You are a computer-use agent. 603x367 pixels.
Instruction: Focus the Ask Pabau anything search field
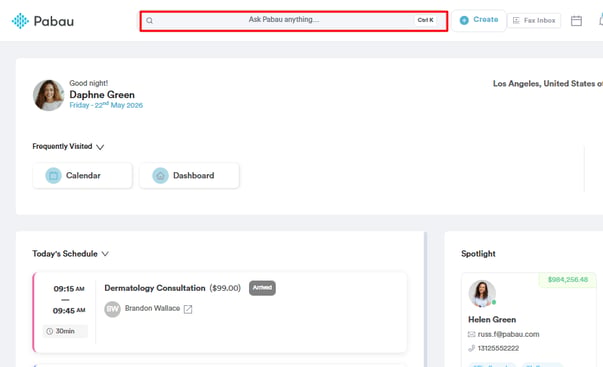click(x=294, y=21)
